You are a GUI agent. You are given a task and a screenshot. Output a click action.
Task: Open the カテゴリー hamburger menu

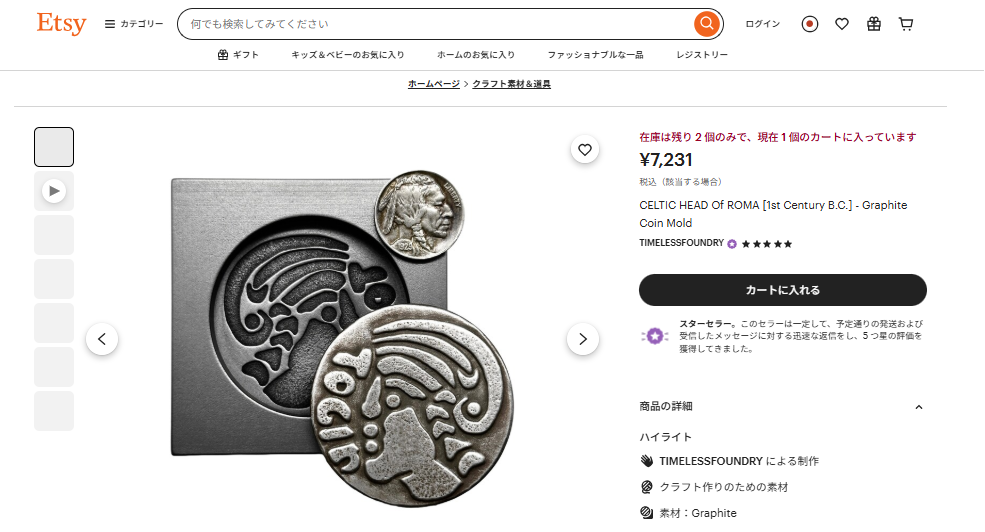pyautogui.click(x=134, y=24)
